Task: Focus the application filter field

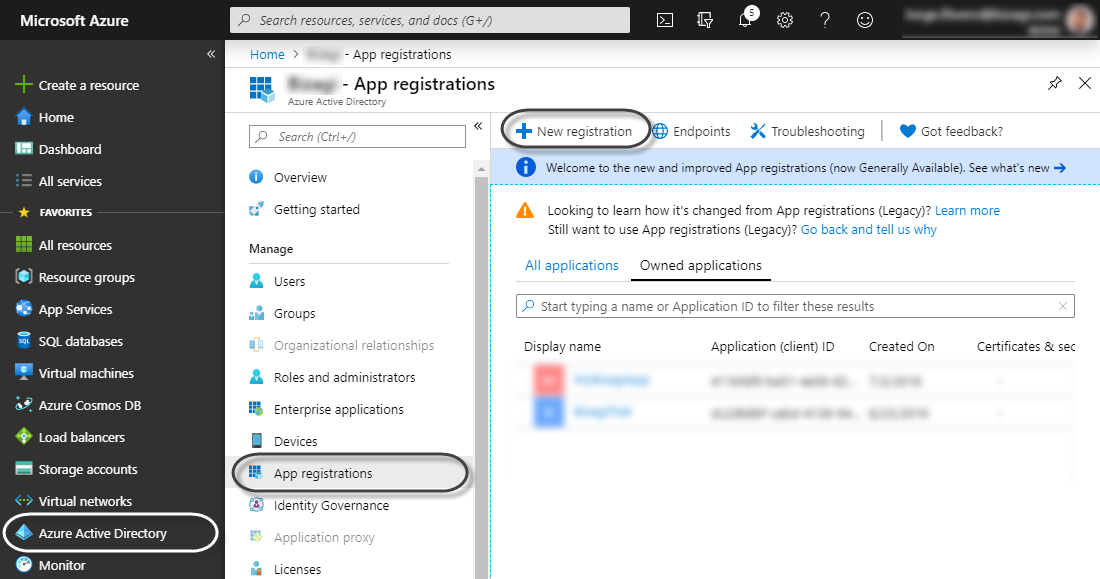Action: (x=796, y=306)
